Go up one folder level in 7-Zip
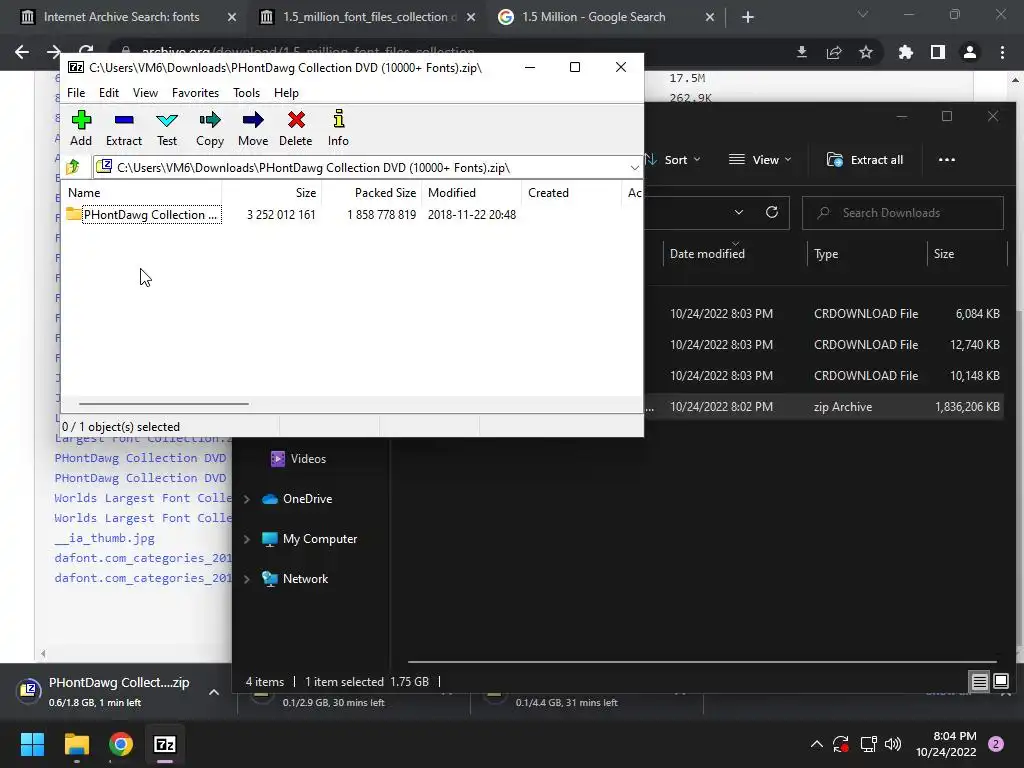Screen dimensions: 1024x768 73,167
